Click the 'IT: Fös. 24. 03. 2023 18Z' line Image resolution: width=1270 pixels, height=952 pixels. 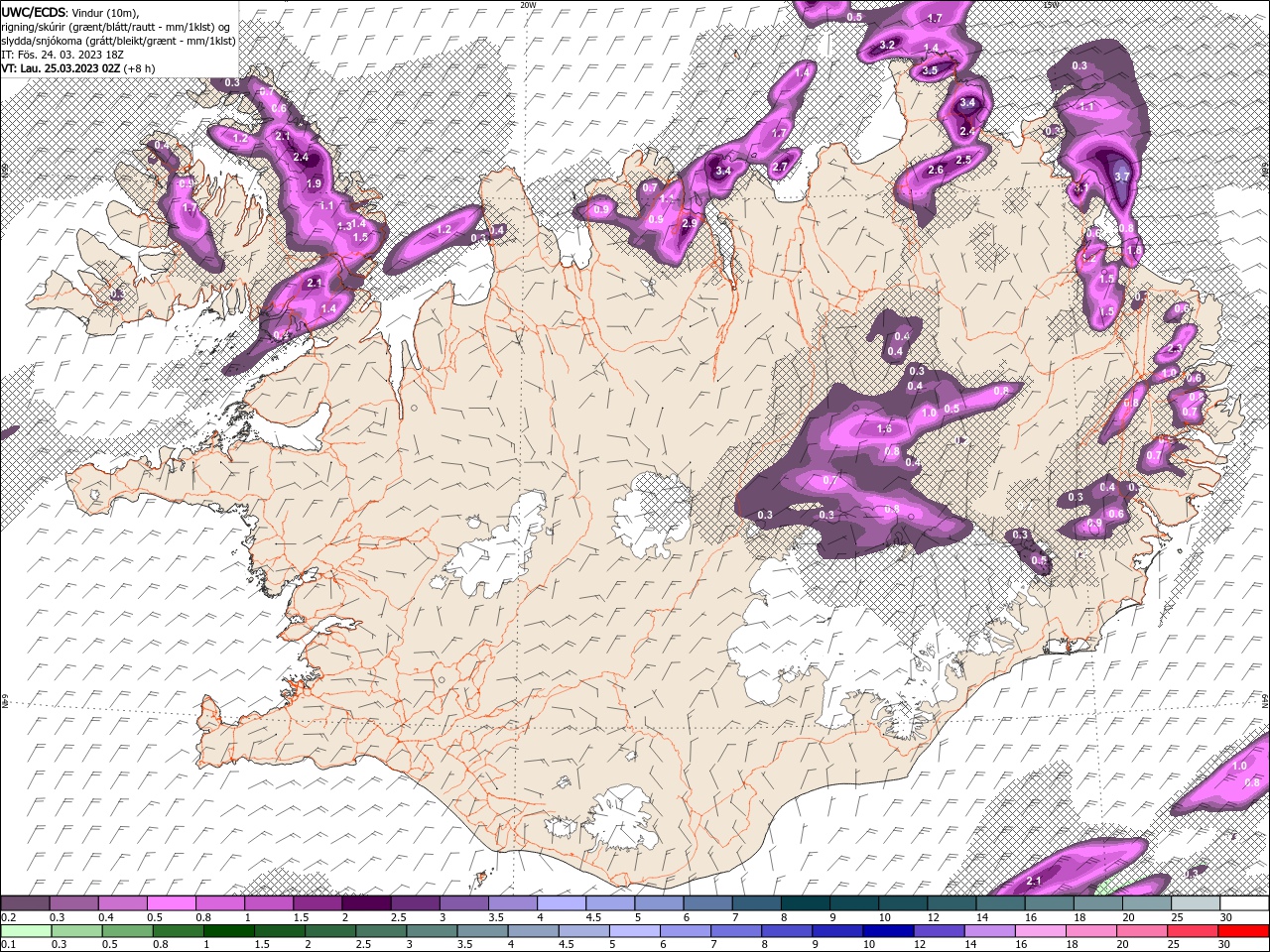pos(62,55)
